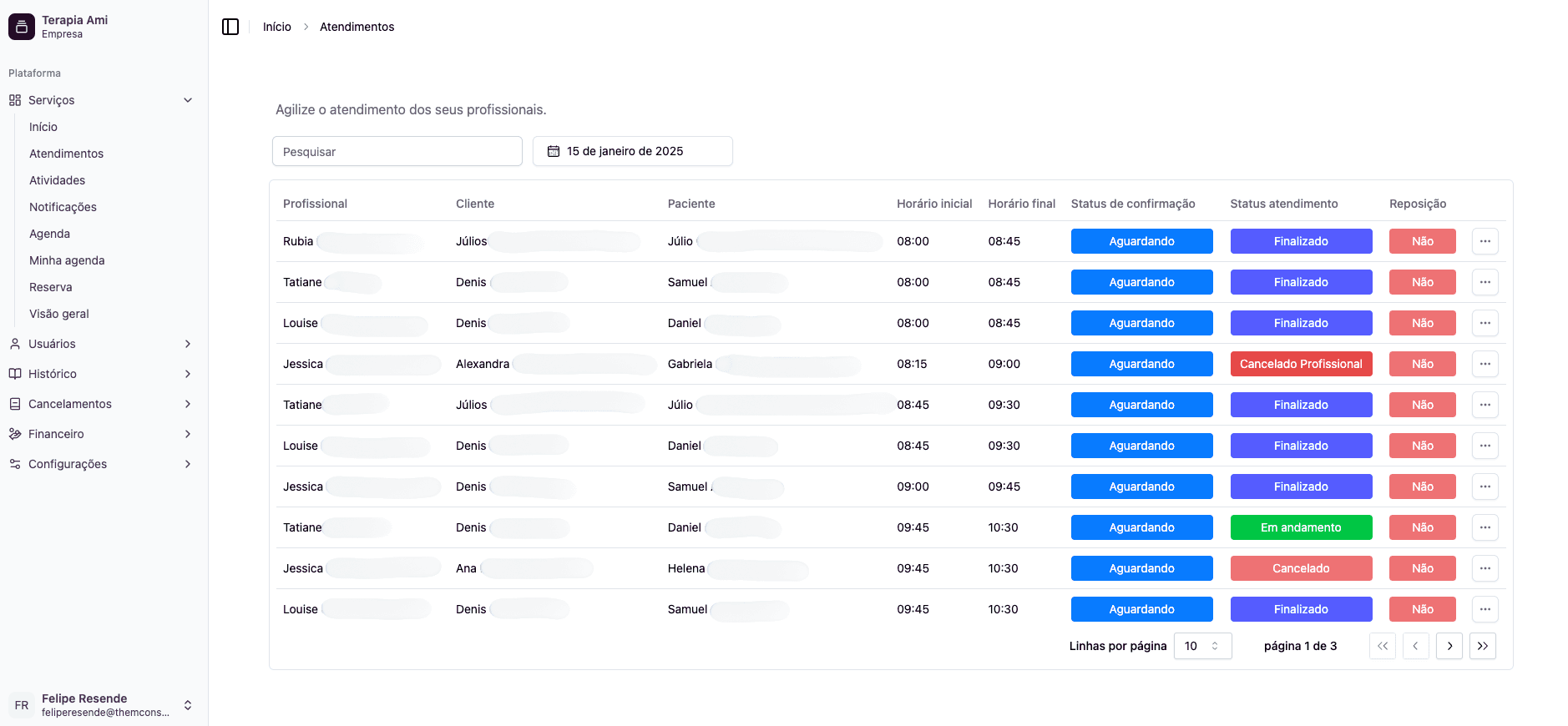Screen dimensions: 1568x726
Task: Open actions menu for Em andamento row
Action: click(x=1485, y=527)
